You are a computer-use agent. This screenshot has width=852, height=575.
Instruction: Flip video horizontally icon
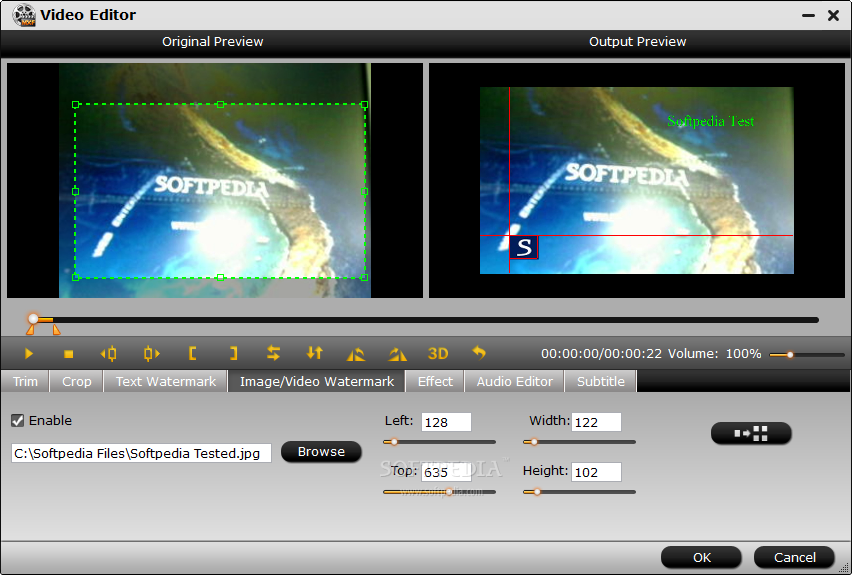[273, 353]
